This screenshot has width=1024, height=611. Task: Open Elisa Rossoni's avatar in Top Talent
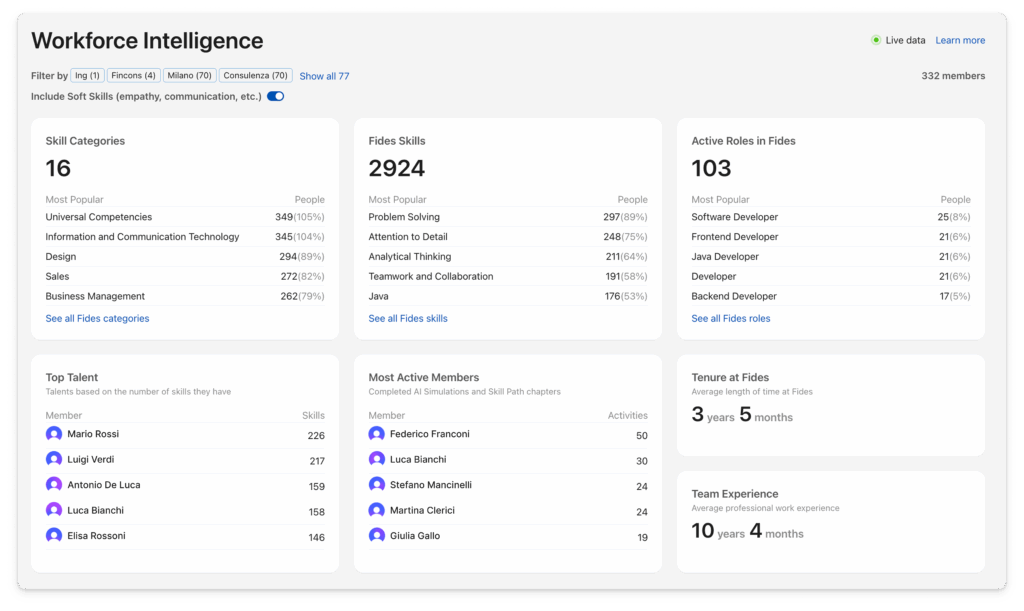(54, 536)
